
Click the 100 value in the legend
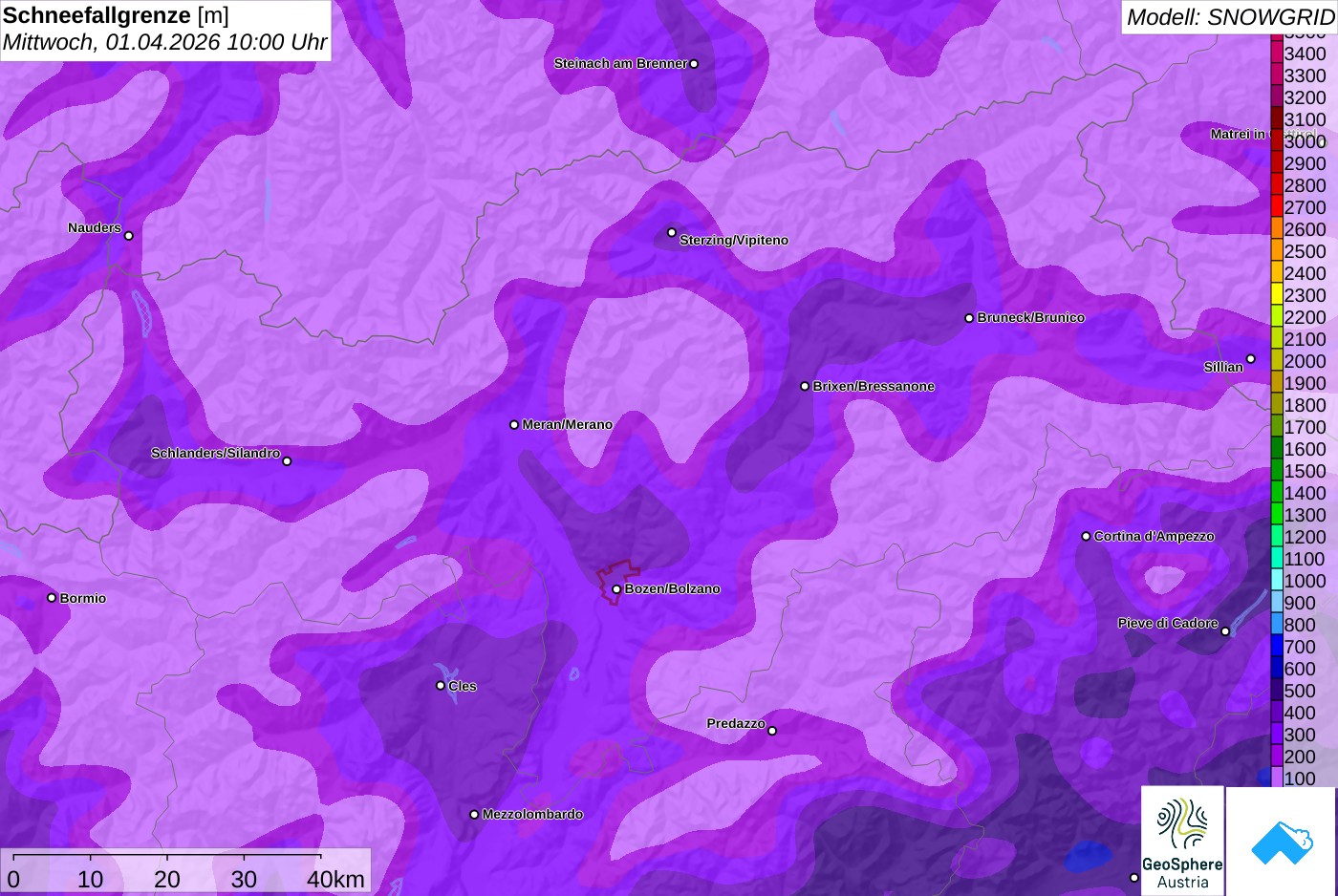pyautogui.click(x=1300, y=779)
